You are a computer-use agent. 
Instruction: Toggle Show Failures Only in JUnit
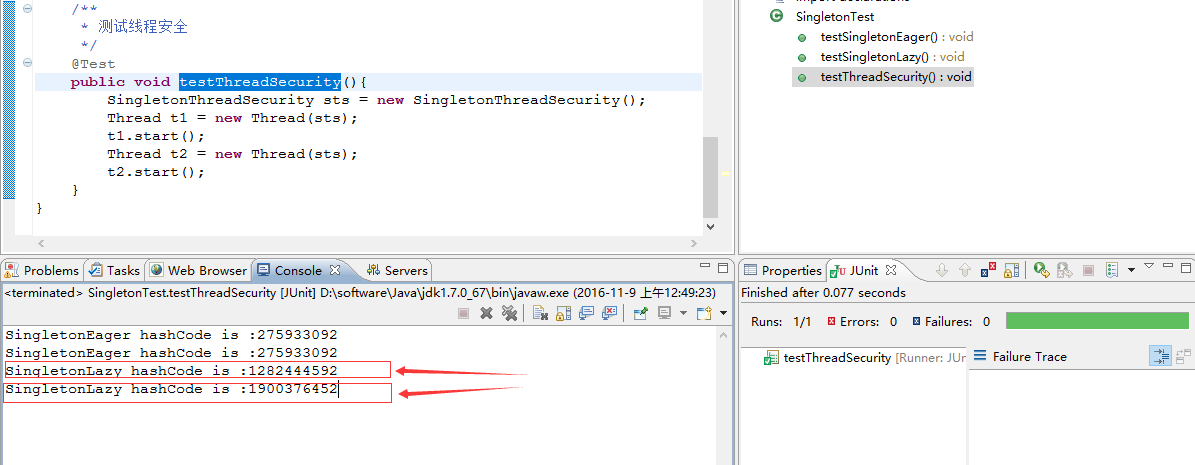pos(988,269)
